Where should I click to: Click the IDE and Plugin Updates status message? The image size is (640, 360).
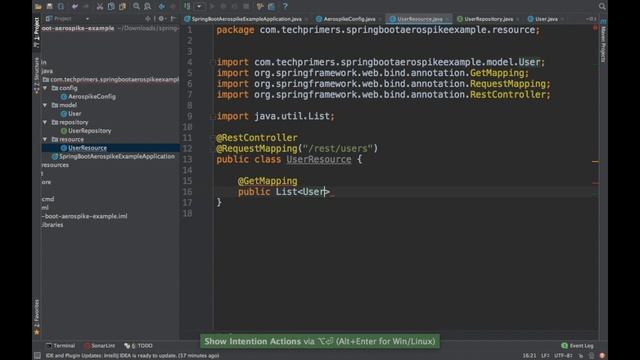pos(133,356)
